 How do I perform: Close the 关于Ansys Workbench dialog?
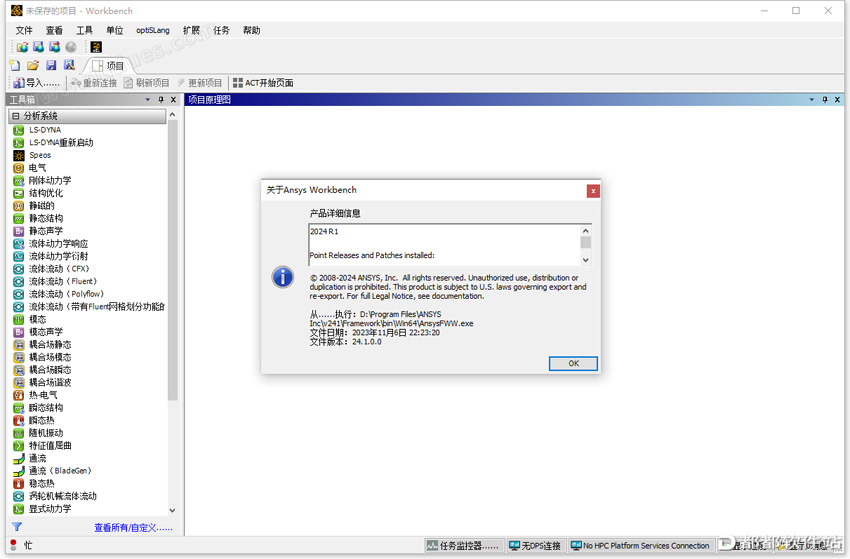click(593, 191)
